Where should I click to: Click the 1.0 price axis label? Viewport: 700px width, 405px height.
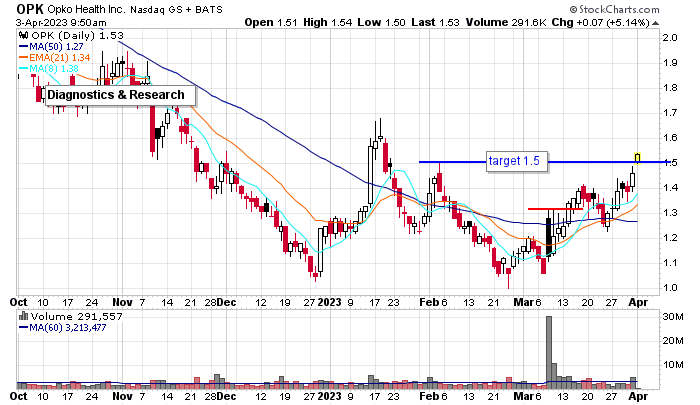(670, 288)
